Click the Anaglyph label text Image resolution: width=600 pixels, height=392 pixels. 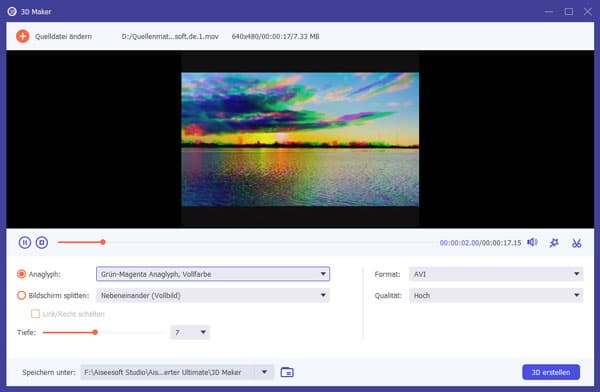[x=44, y=274]
